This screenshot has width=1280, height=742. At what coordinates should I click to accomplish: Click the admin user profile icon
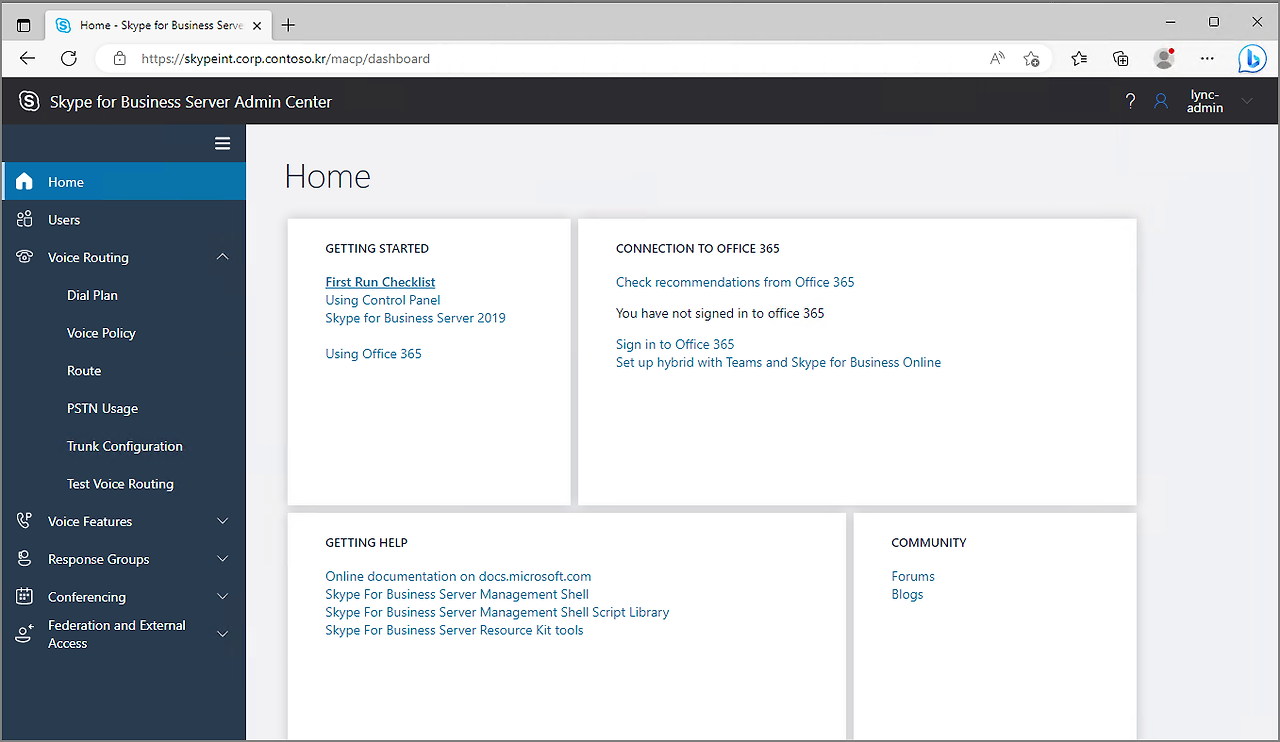[1160, 100]
